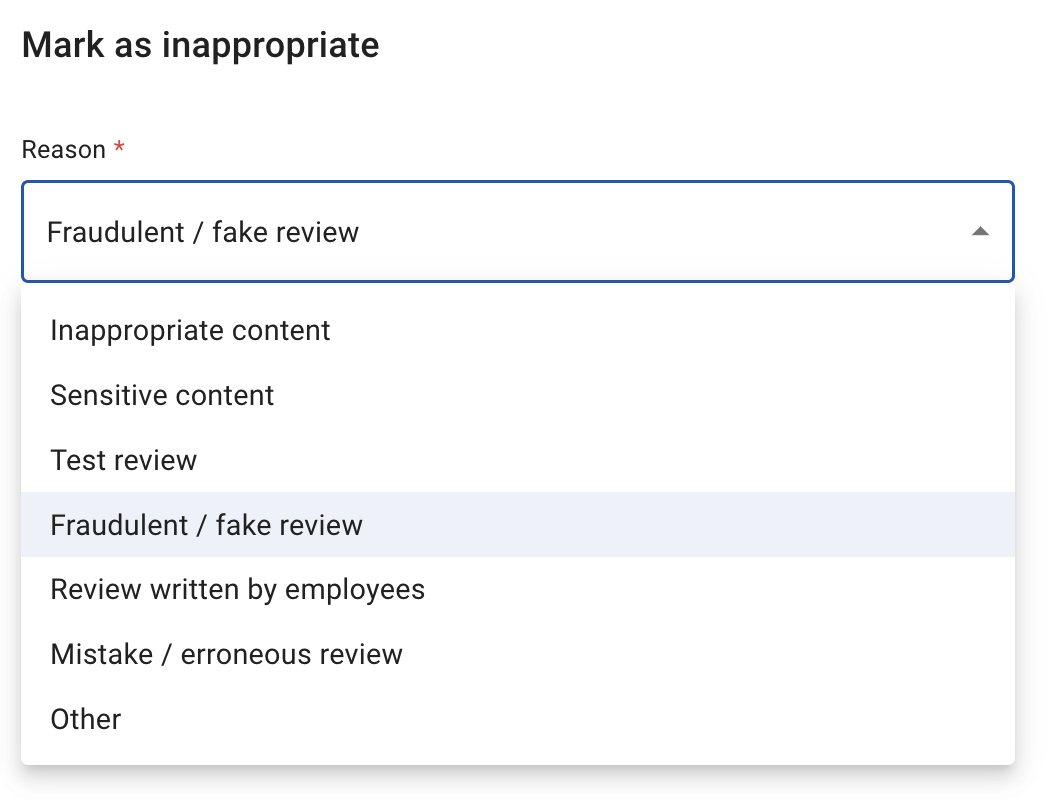Click the red required asterisk
Screen dimensions: 1052x810
(x=119, y=146)
